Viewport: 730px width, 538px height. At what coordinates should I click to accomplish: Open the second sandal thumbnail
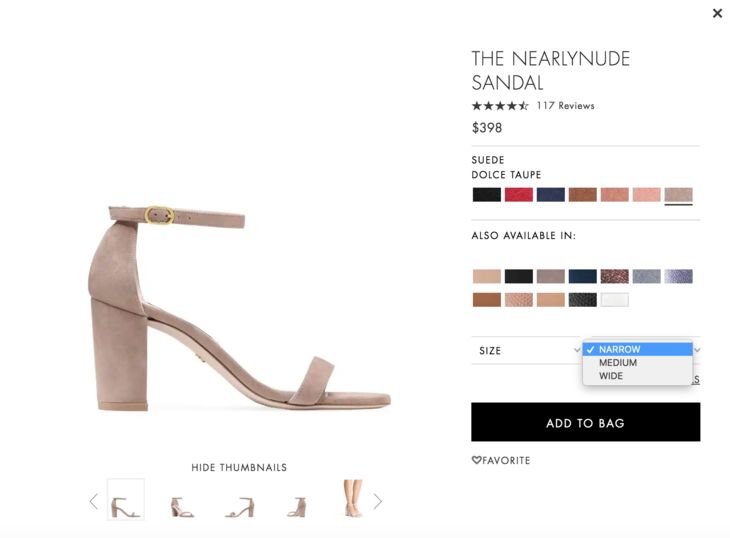[182, 503]
